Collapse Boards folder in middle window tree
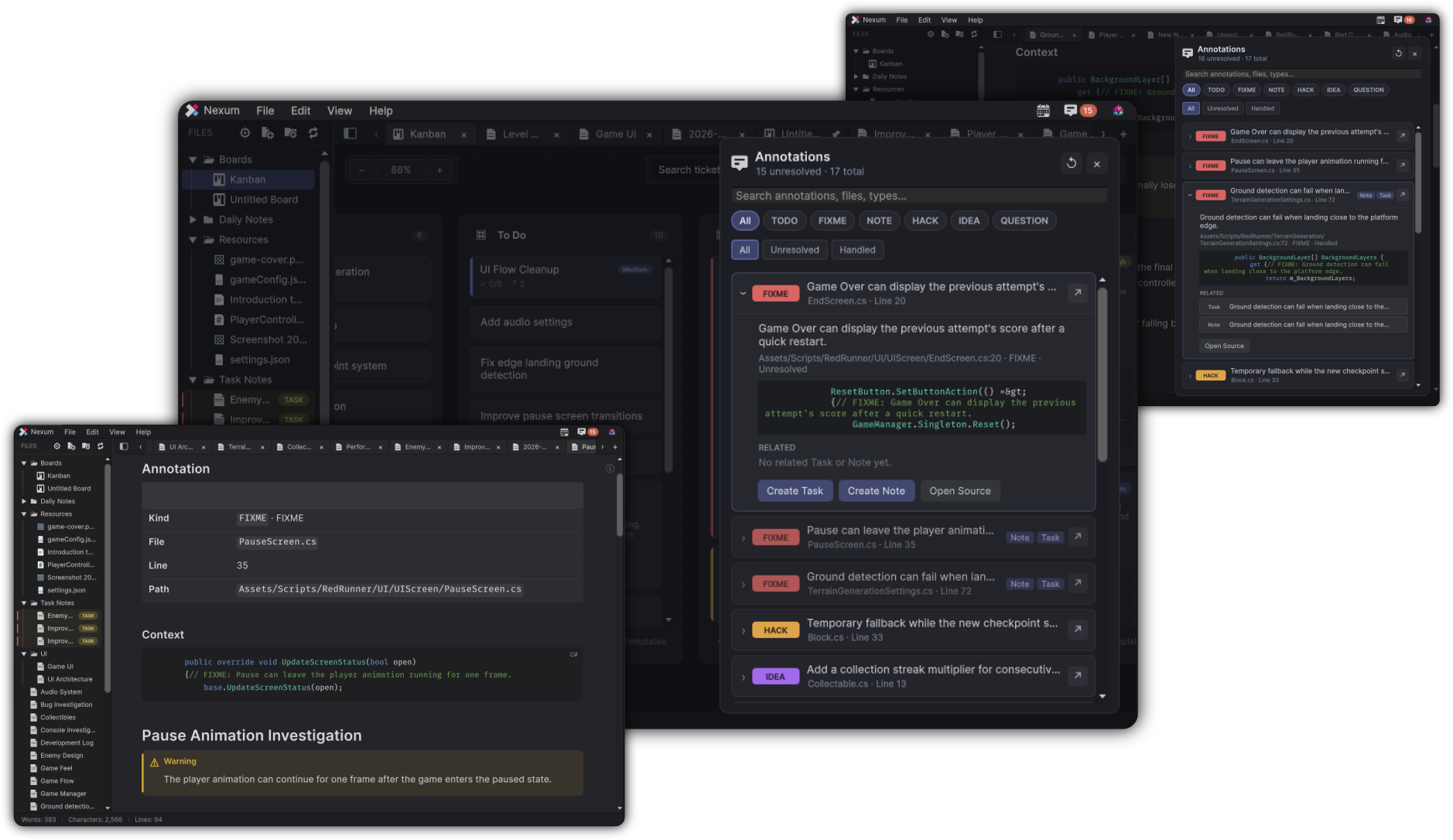1453x840 pixels. [x=193, y=159]
